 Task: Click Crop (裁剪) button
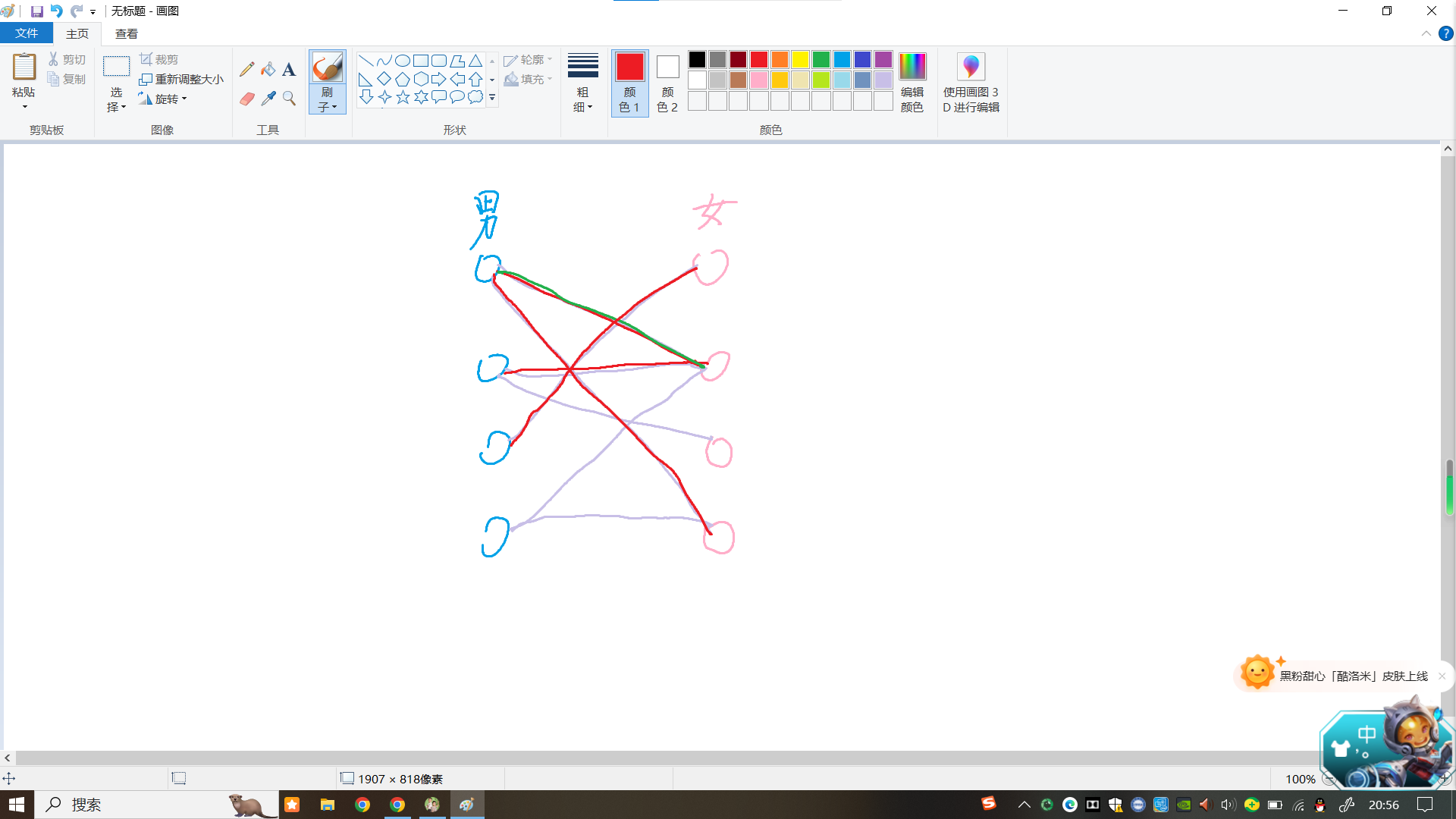pyautogui.click(x=159, y=59)
